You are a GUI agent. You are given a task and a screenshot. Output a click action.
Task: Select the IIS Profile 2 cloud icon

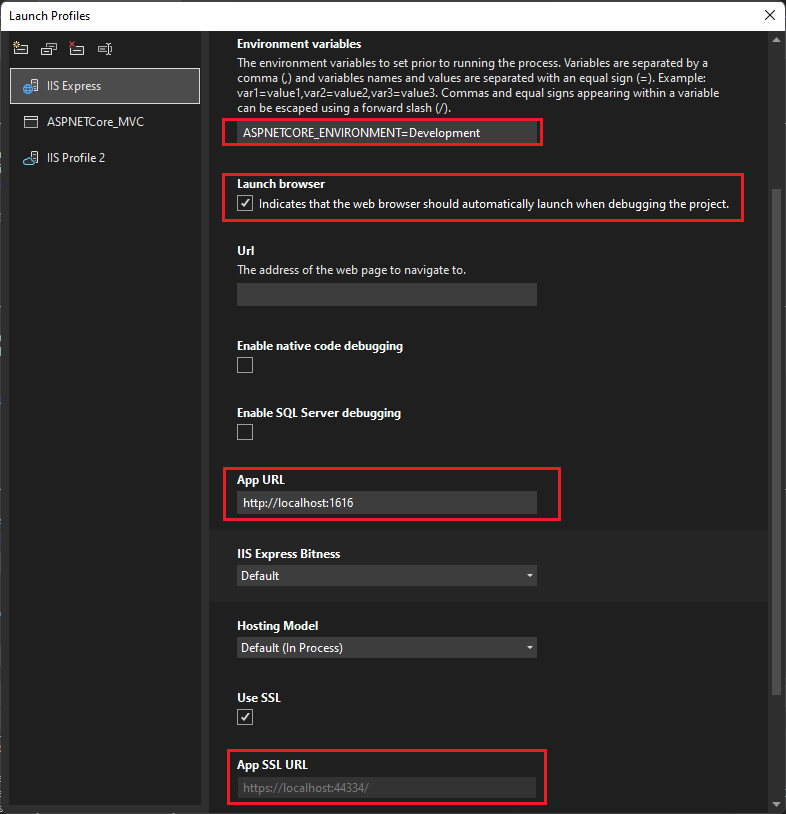pyautogui.click(x=30, y=157)
